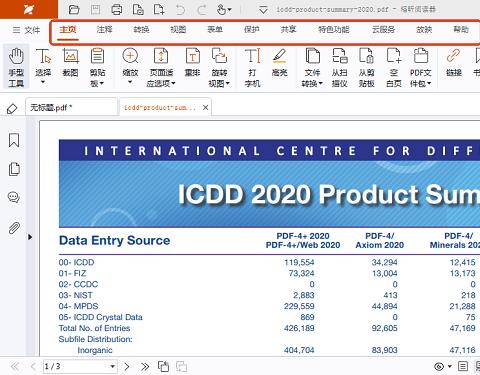
Task: Click the Redo arrow icon
Action: pos(202,10)
